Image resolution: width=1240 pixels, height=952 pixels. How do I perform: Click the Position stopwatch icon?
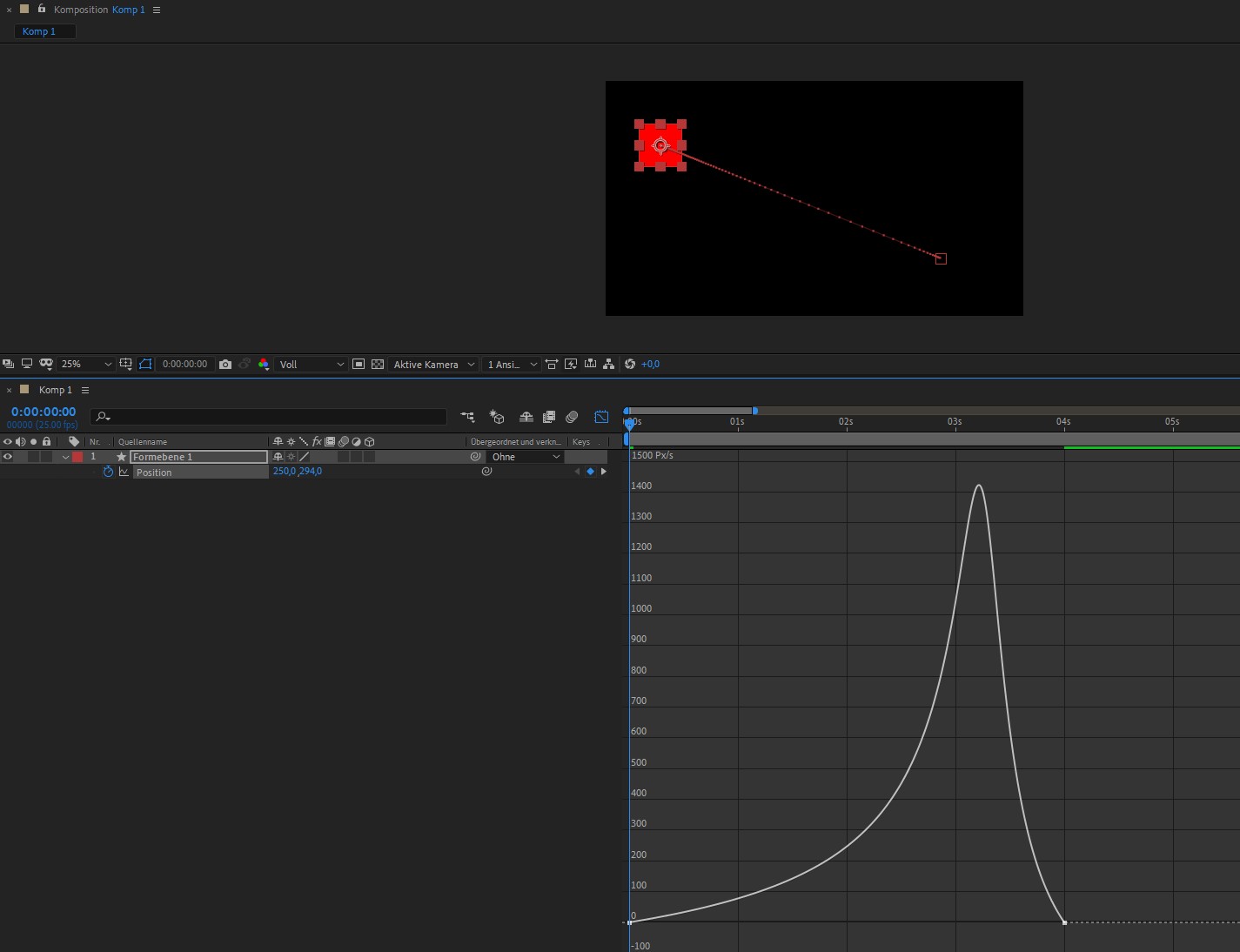pyautogui.click(x=108, y=472)
